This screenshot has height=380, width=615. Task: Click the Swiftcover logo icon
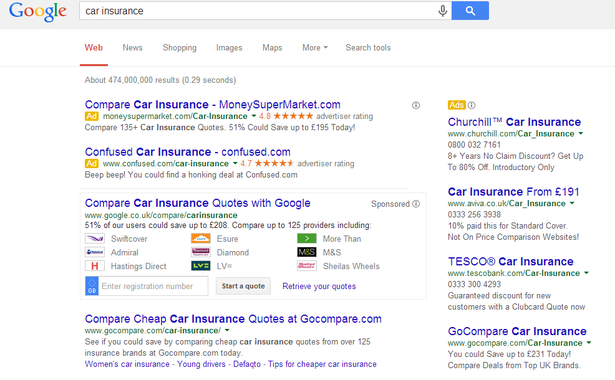(x=95, y=238)
